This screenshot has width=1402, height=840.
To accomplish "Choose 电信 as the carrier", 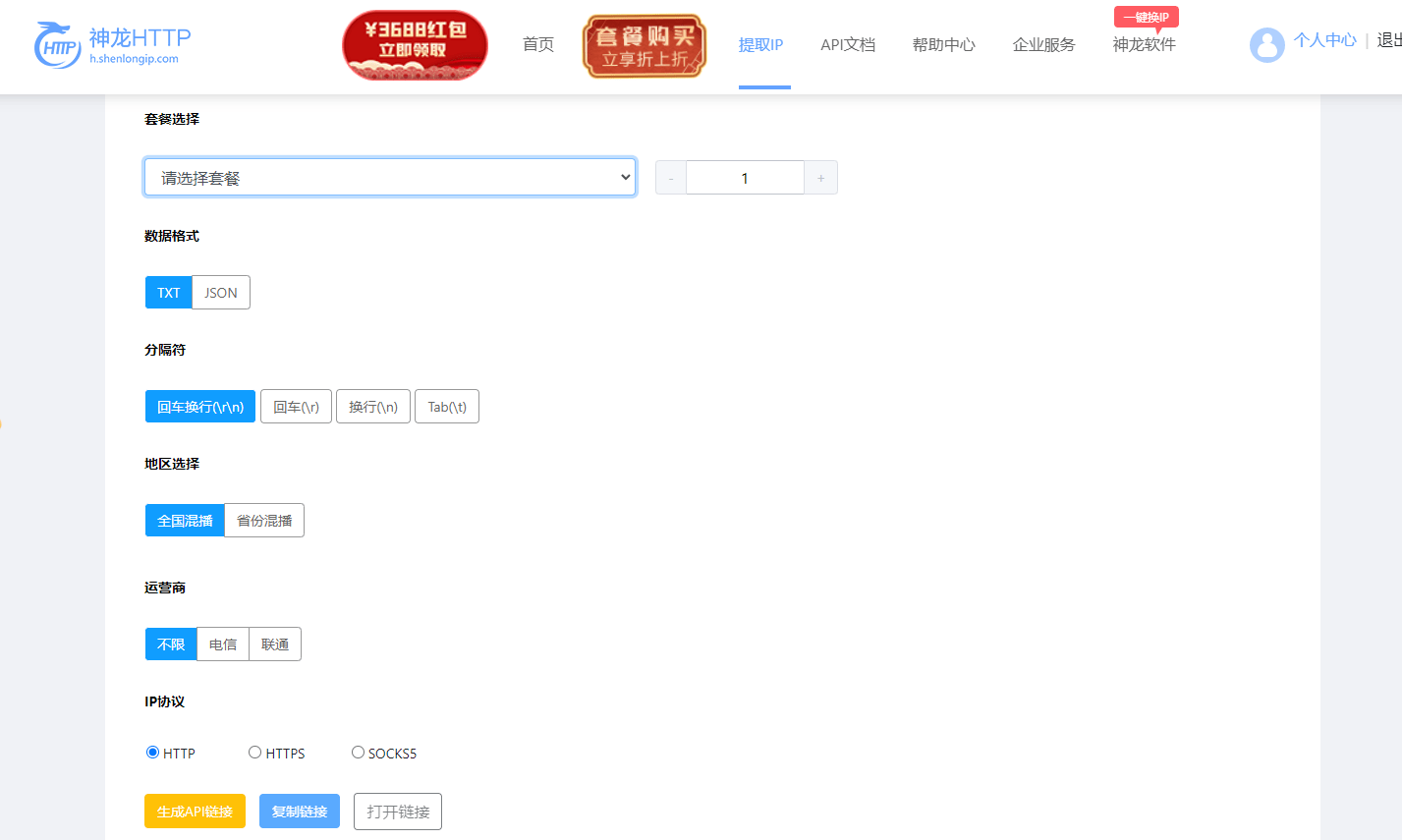I will [x=222, y=644].
